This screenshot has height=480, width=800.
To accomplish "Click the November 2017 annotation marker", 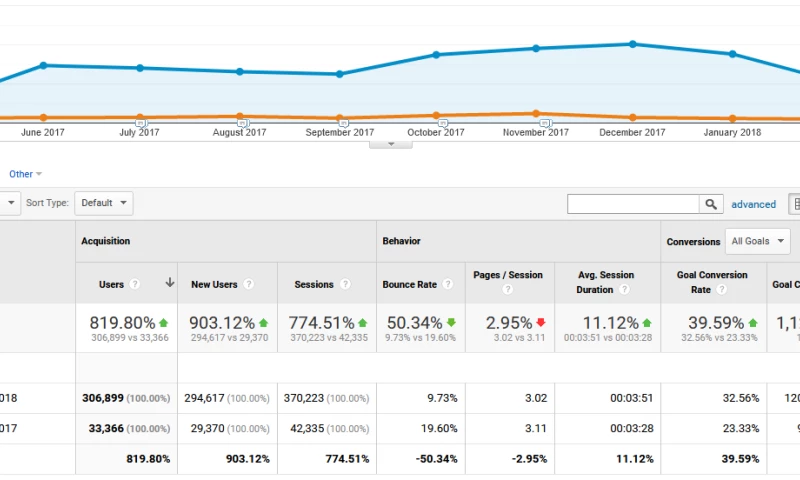I will (545, 123).
